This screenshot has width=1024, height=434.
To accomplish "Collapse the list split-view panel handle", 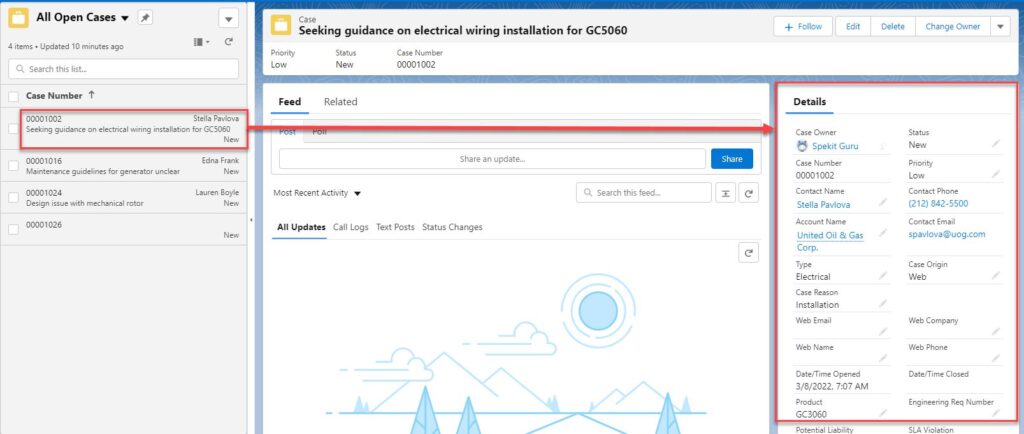I will coord(251,220).
